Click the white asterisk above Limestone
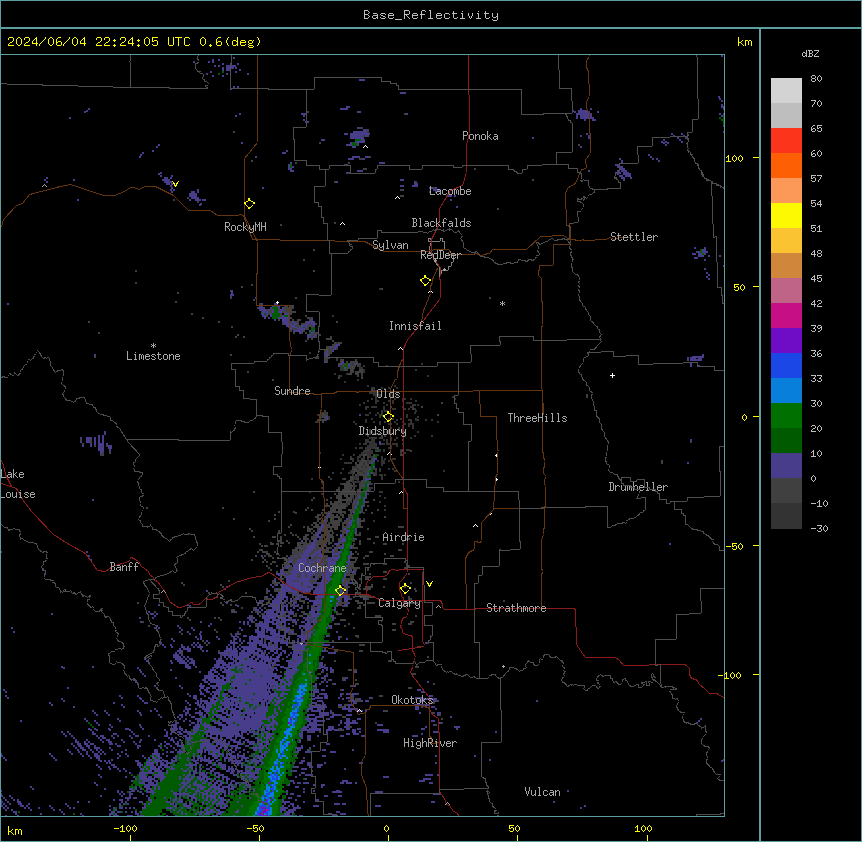 [x=153, y=346]
